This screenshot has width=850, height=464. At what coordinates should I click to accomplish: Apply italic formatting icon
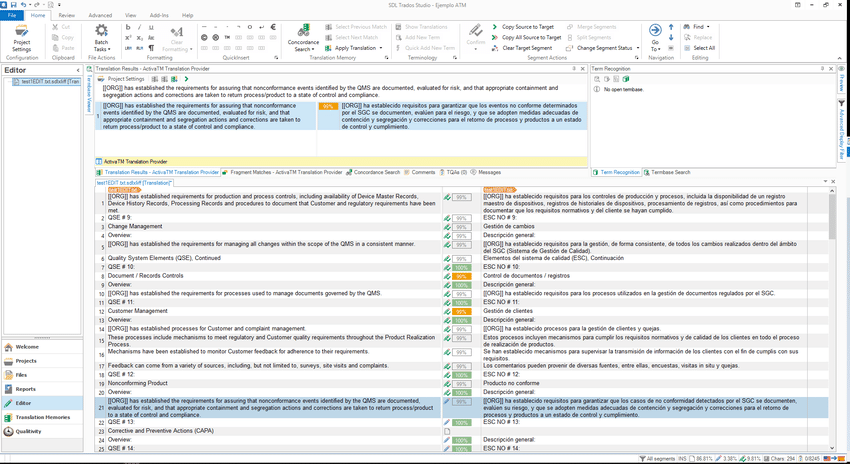click(x=139, y=27)
